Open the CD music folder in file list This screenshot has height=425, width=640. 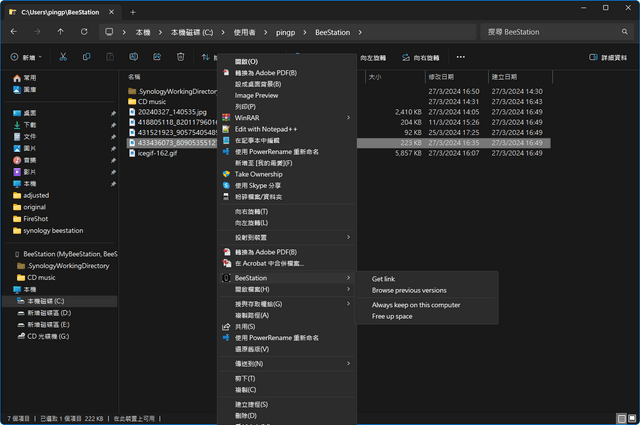coord(147,102)
